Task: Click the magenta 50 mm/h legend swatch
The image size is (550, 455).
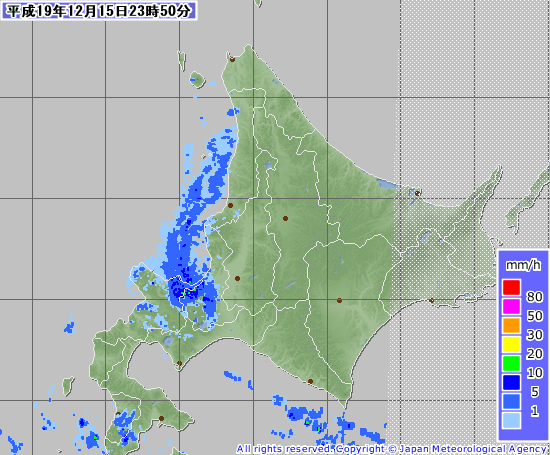Action: tap(511, 306)
